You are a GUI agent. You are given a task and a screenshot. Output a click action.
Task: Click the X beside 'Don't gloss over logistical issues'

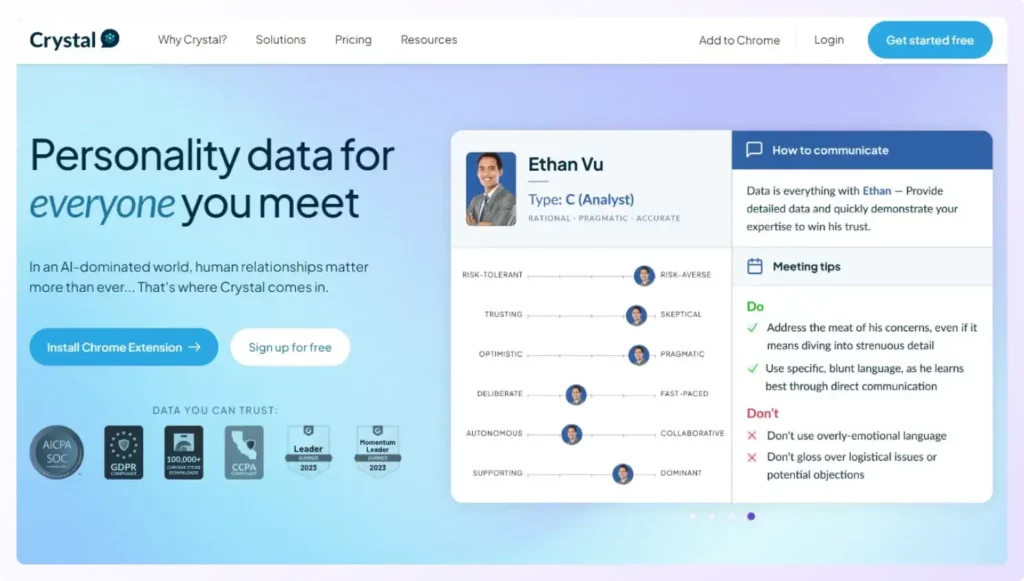pos(752,457)
